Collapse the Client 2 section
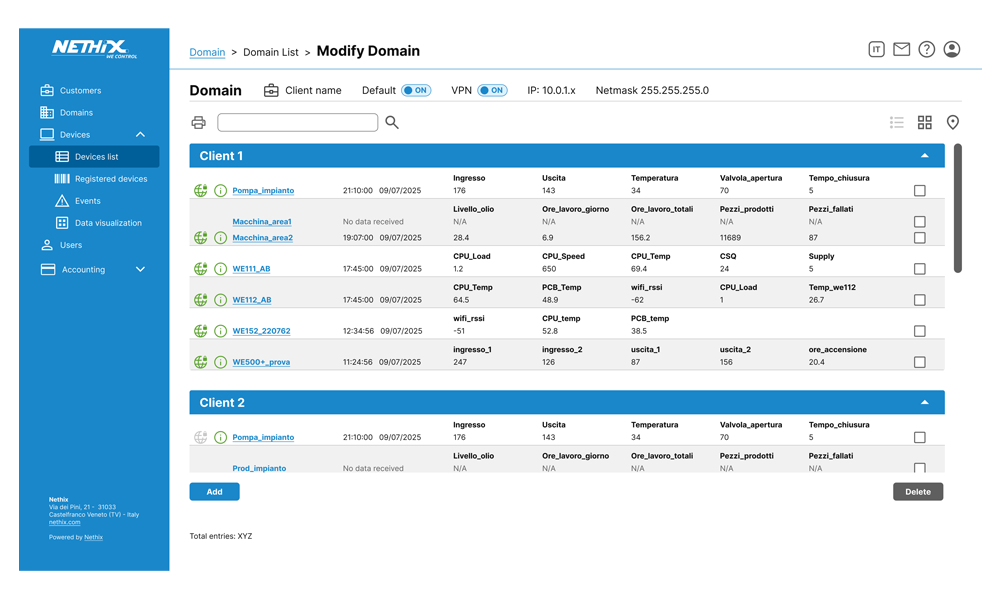The height and width of the screenshot is (600, 1000). coord(925,403)
